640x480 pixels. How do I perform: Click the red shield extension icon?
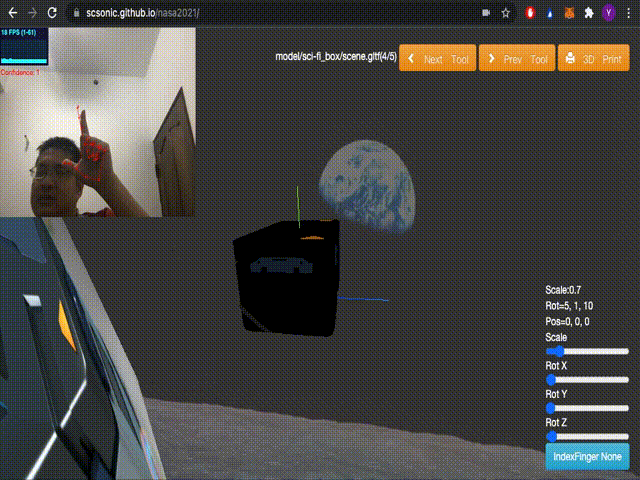(530, 13)
